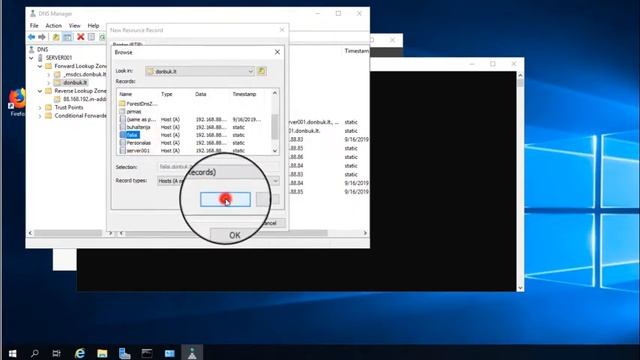Collapse the SERVER001 tree node

point(31,58)
